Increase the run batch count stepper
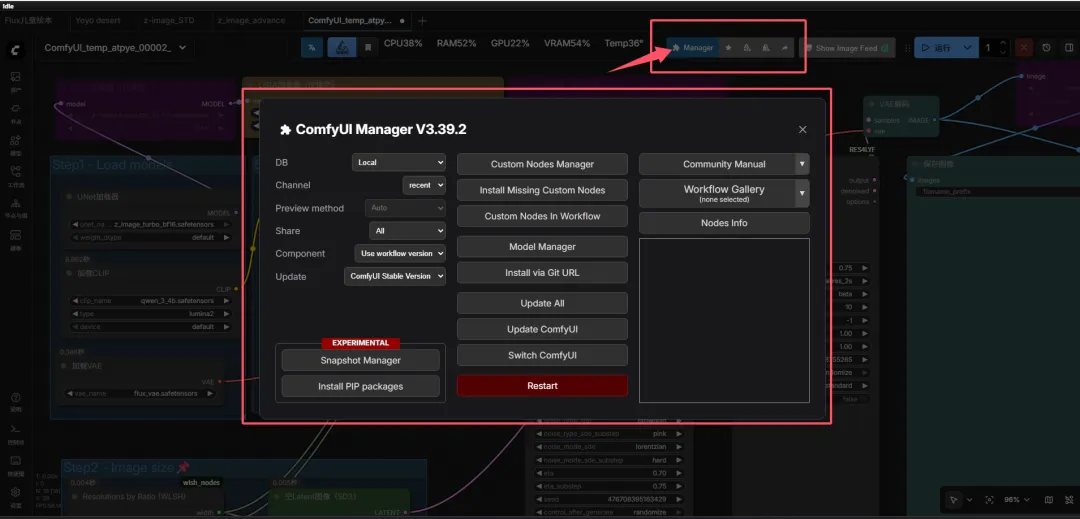The width and height of the screenshot is (1080, 519). coord(1003,43)
